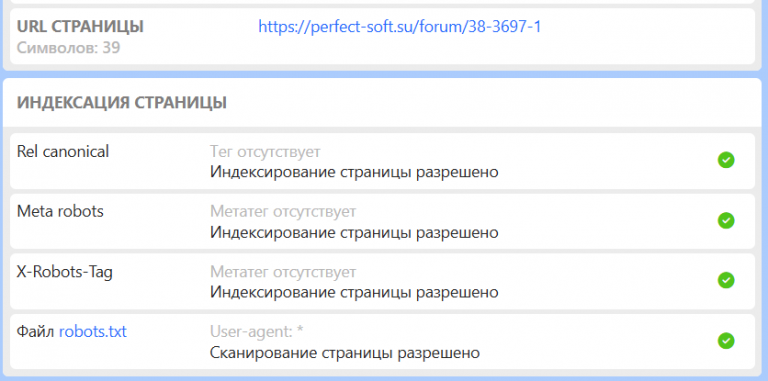
Task: Click the green checkmark for X-Robots-Tag
Action: 726,280
